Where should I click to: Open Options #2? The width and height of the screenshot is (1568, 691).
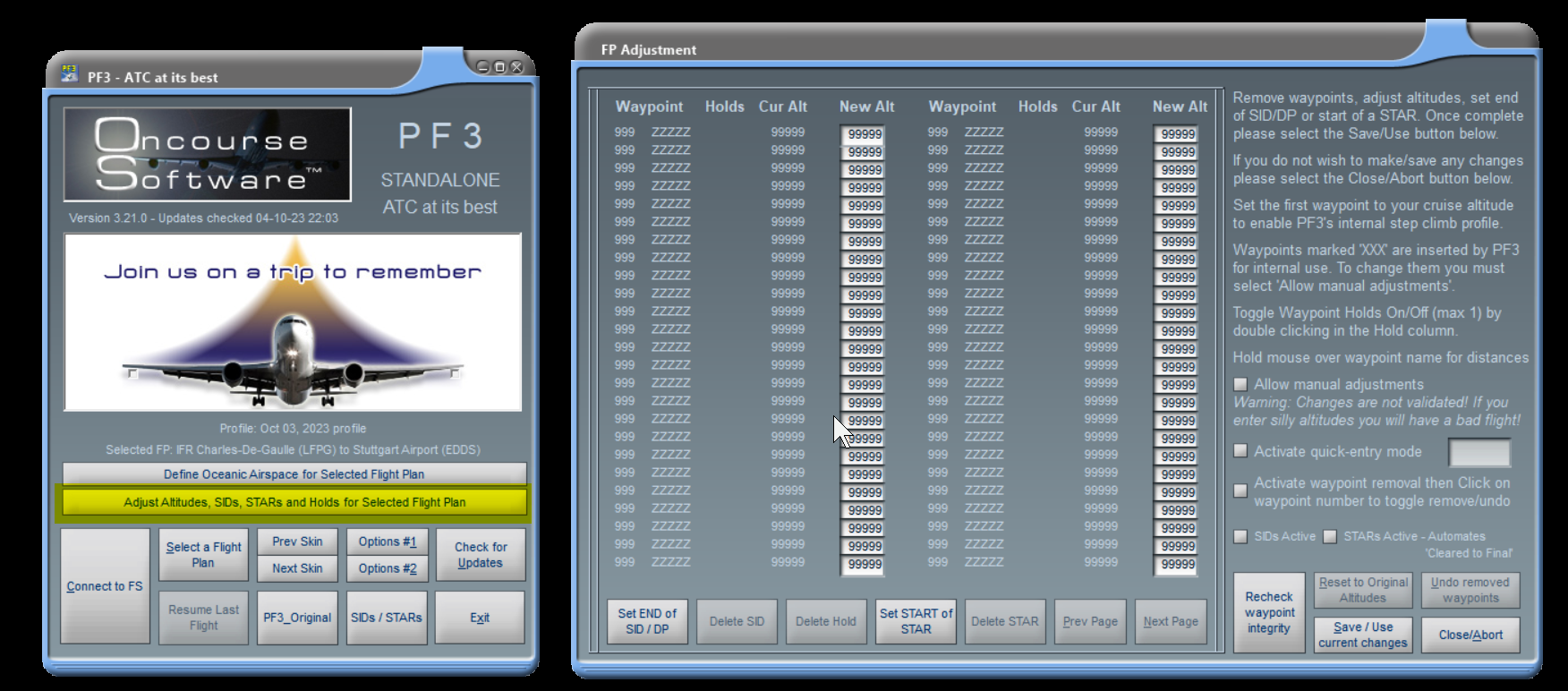(388, 568)
